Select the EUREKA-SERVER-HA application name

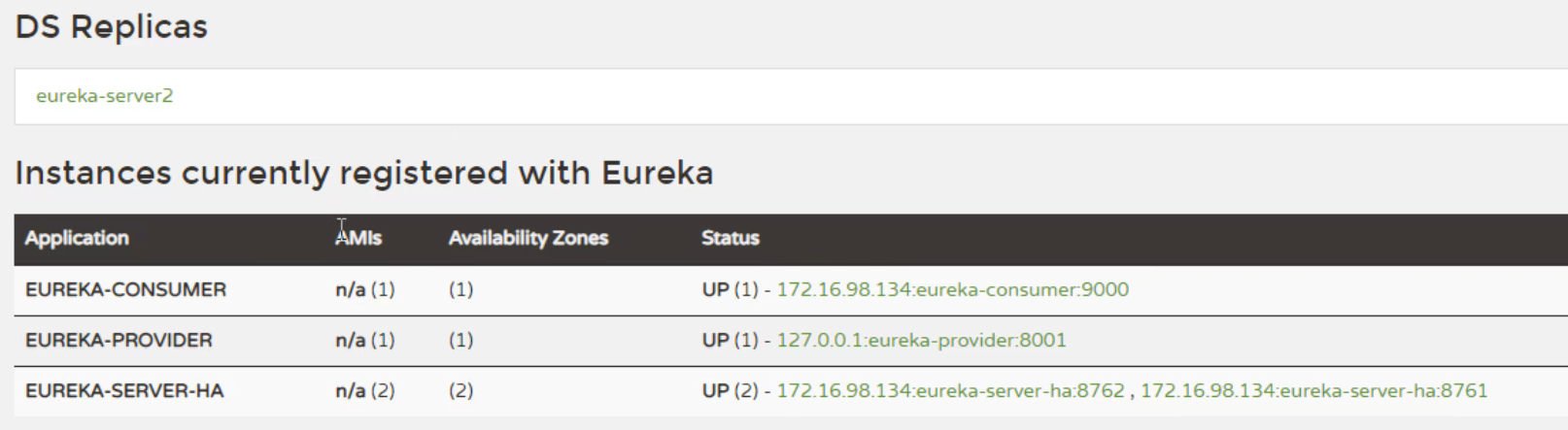(124, 390)
